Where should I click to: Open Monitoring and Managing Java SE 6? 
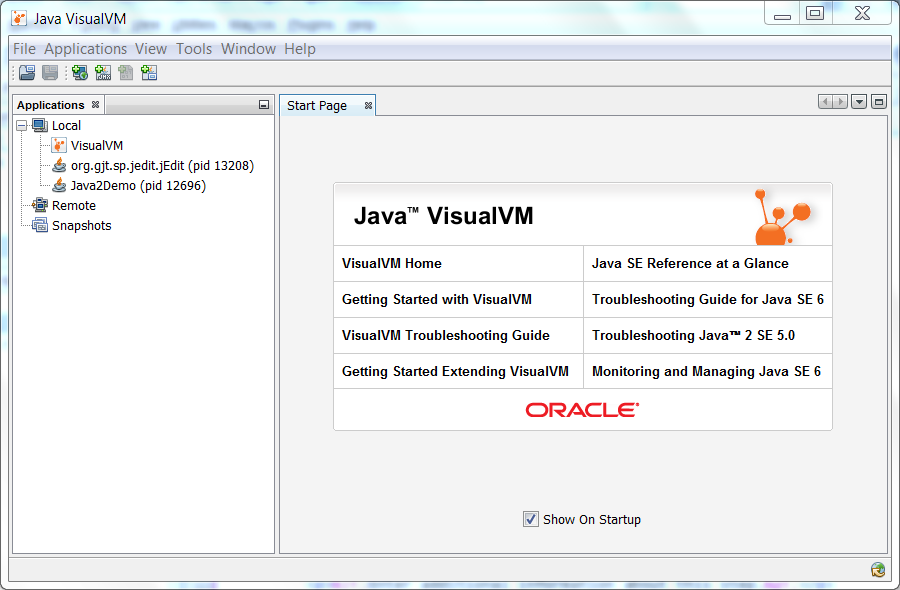coord(706,371)
